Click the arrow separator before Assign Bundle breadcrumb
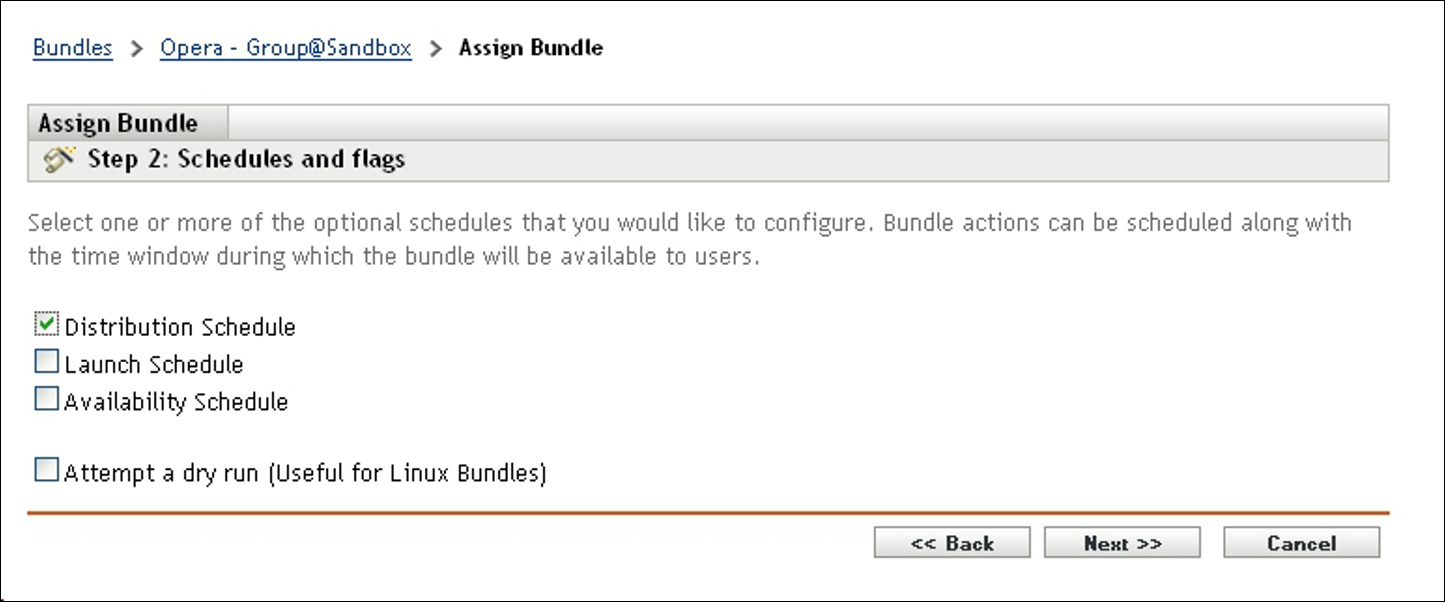The height and width of the screenshot is (602, 1445). (x=435, y=48)
